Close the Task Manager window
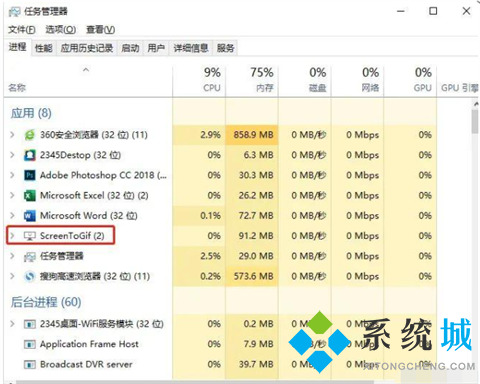 pyautogui.click(x=466, y=11)
